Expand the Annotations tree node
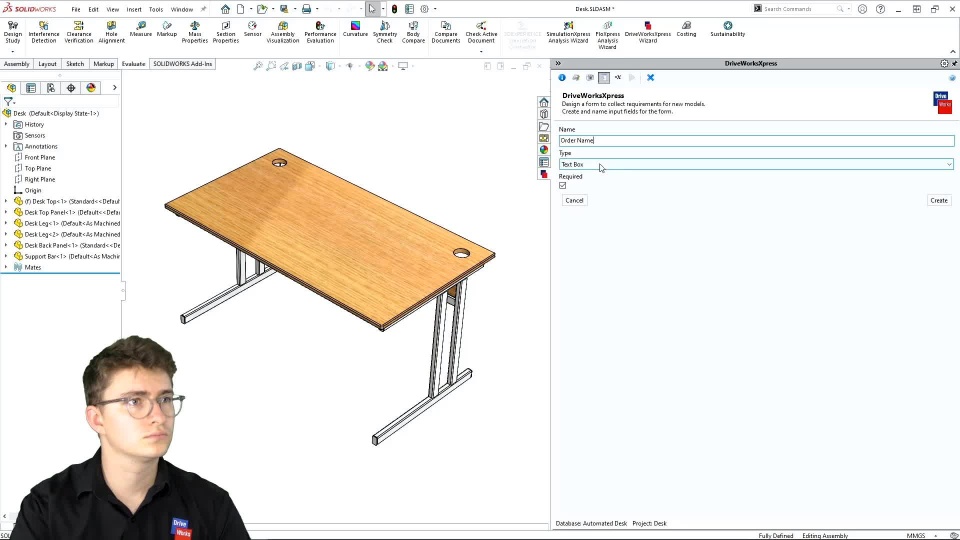 coord(6,146)
